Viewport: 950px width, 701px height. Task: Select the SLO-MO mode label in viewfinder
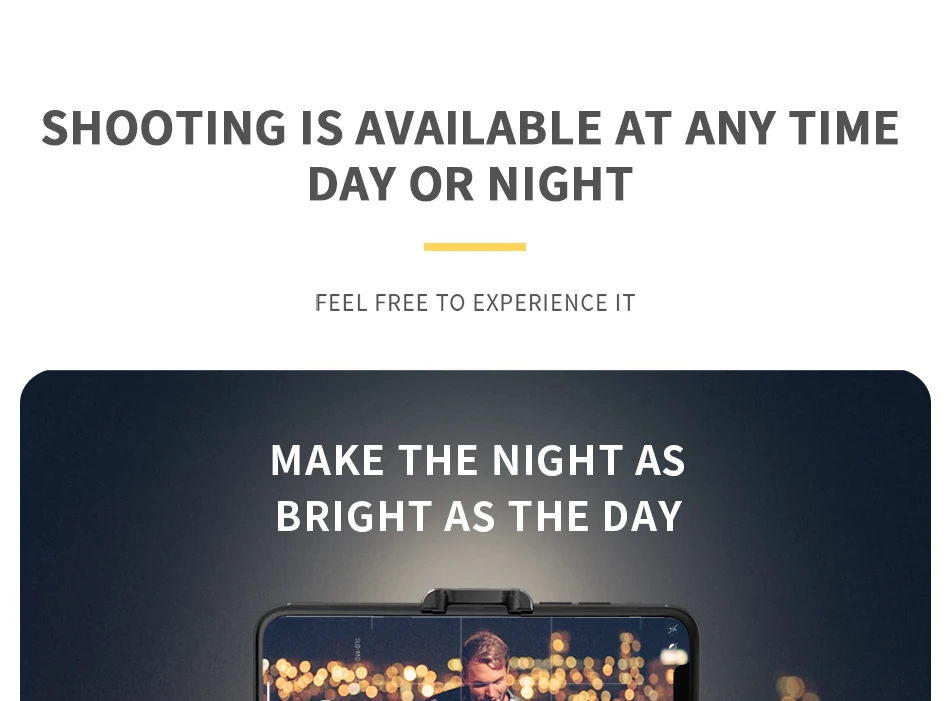[x=357, y=650]
